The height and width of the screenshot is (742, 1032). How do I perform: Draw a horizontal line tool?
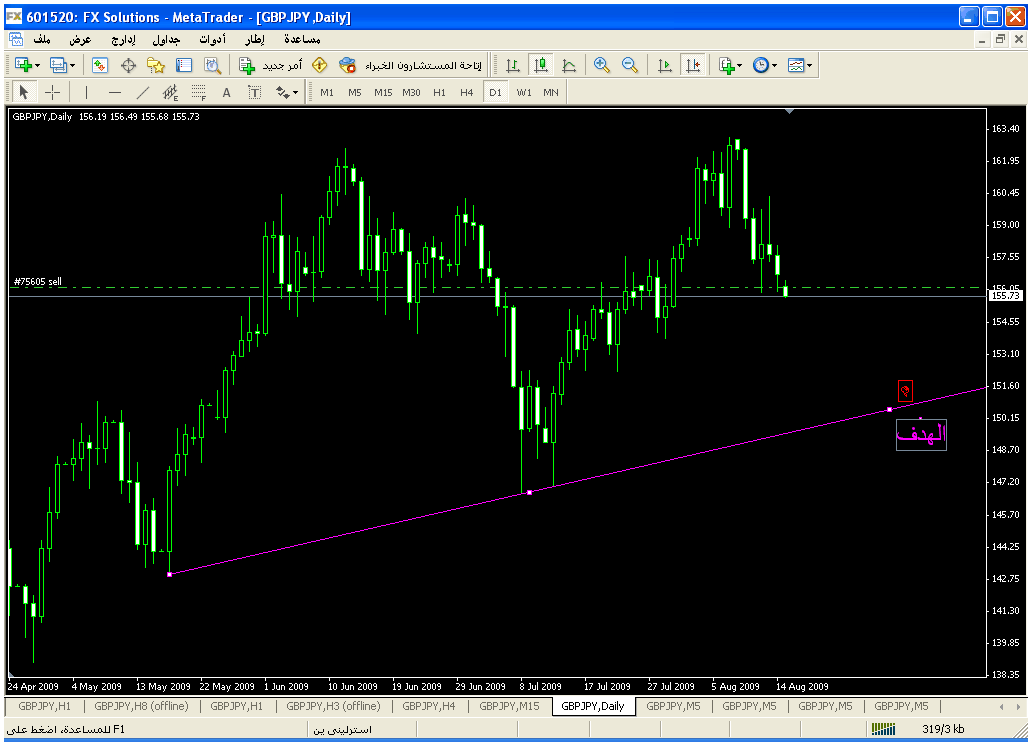114,92
